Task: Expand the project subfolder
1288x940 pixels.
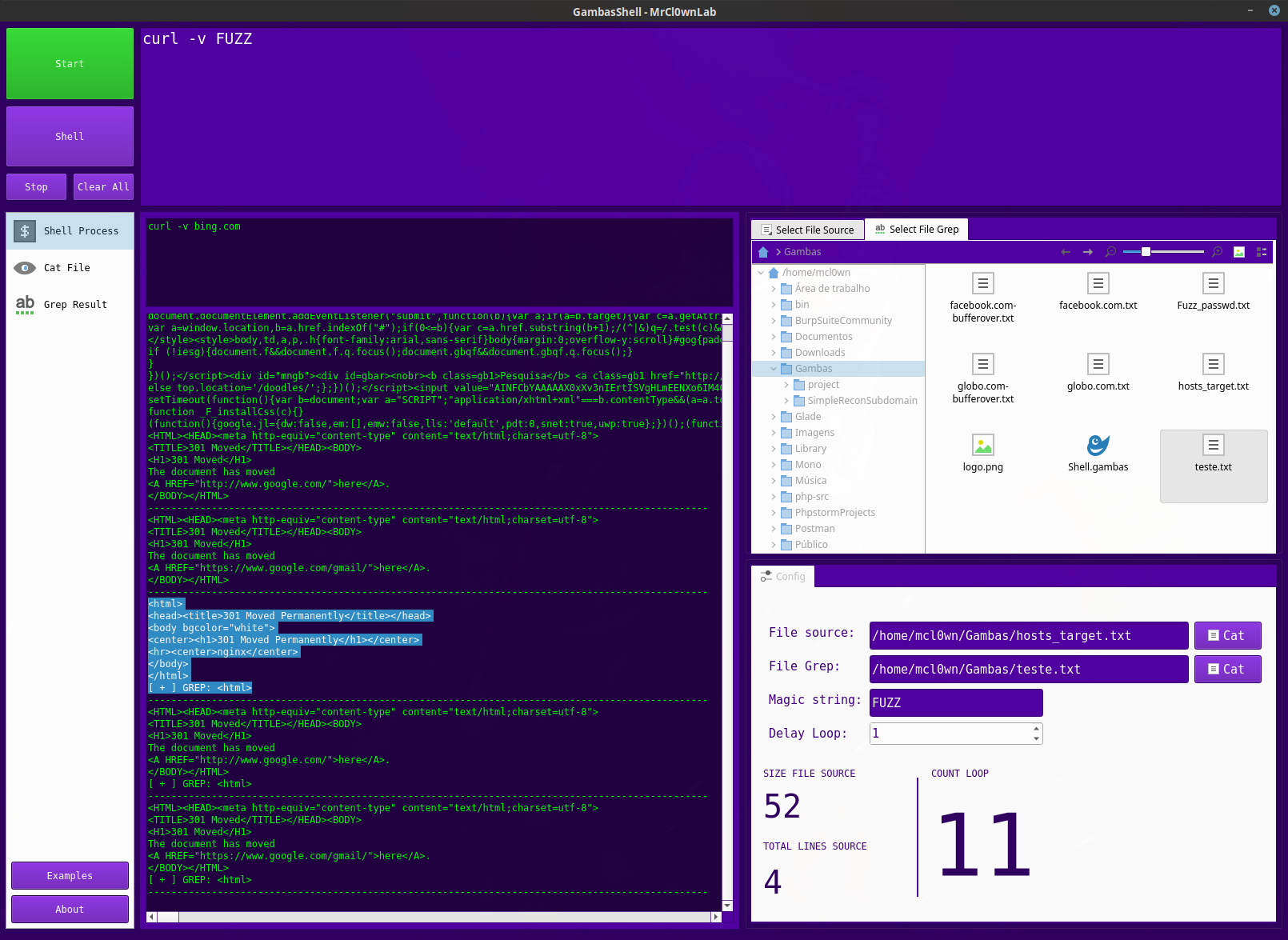Action: pos(786,385)
